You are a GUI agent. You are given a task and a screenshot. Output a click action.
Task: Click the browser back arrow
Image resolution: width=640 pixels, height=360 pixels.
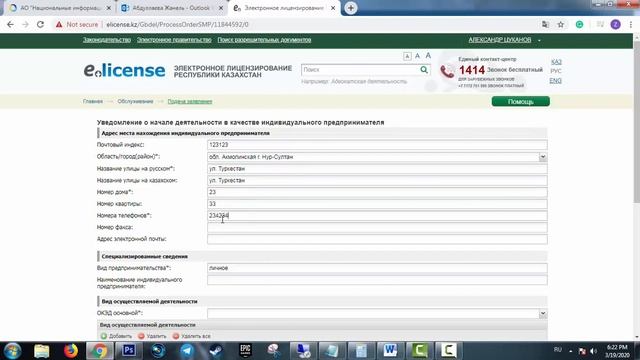click(x=10, y=24)
